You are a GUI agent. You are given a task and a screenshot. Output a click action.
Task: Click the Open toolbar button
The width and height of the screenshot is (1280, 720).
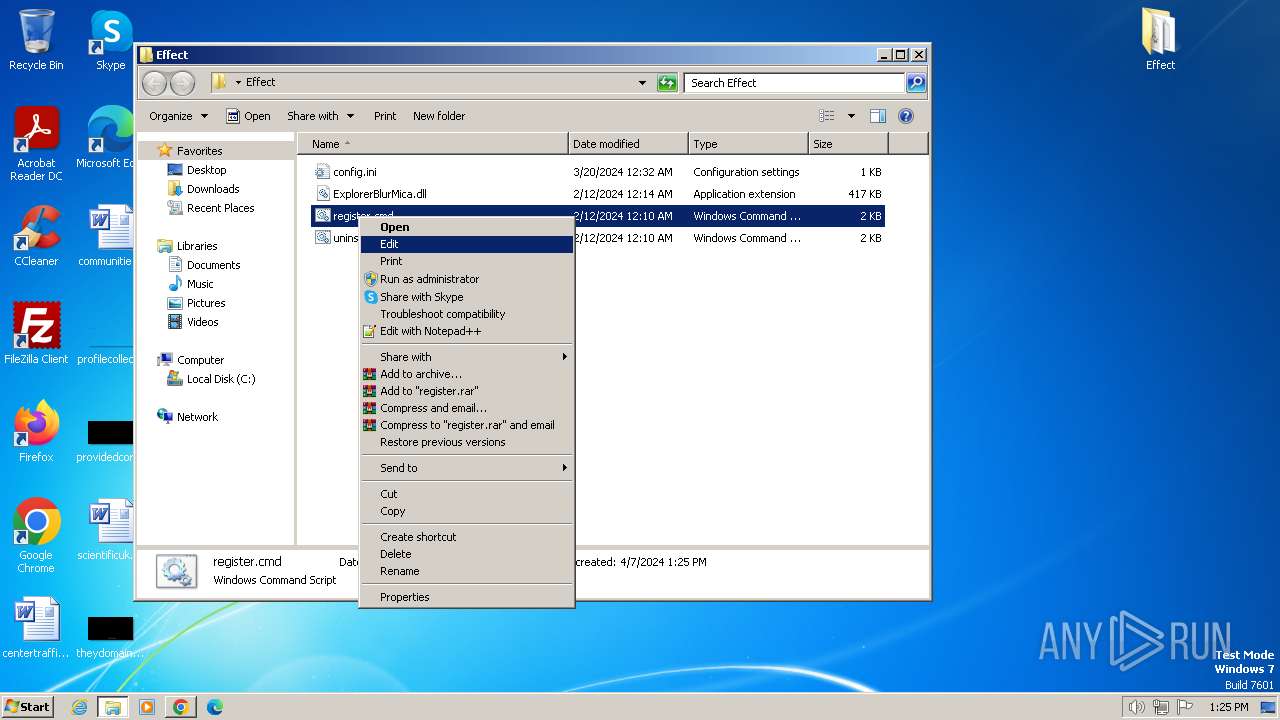point(248,116)
